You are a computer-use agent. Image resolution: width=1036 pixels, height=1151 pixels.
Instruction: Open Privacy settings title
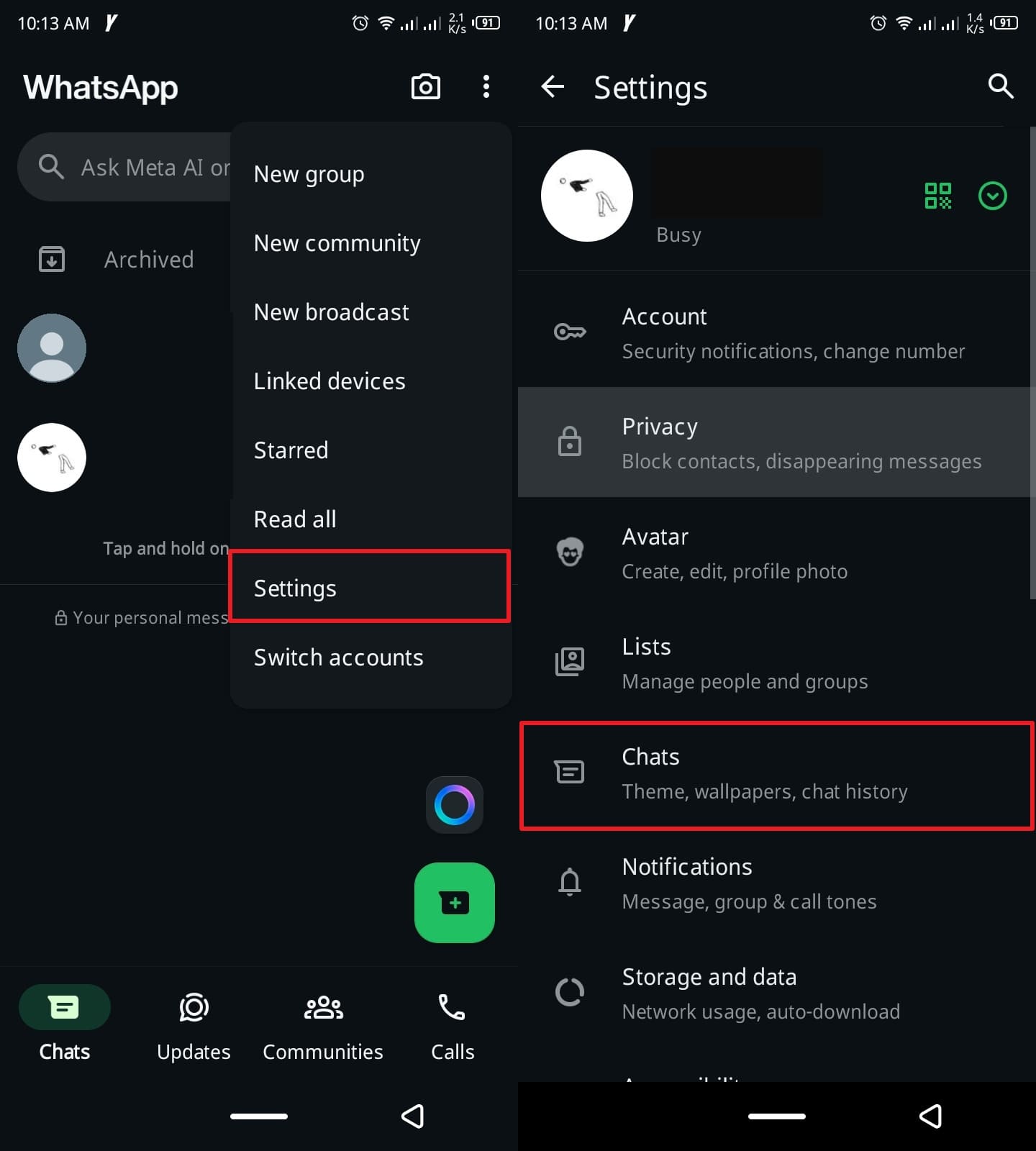click(x=660, y=427)
